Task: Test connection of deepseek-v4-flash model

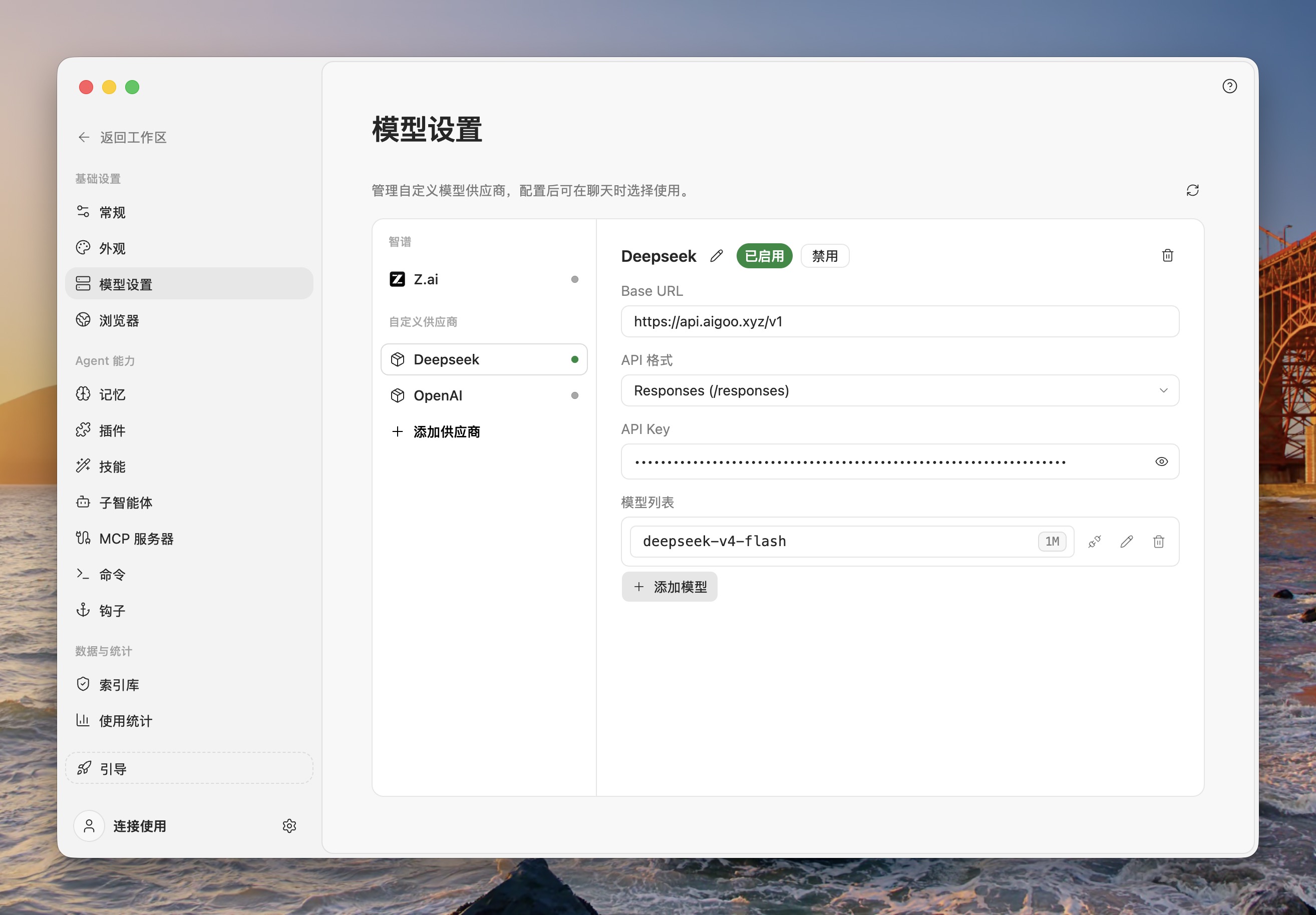Action: (1094, 542)
